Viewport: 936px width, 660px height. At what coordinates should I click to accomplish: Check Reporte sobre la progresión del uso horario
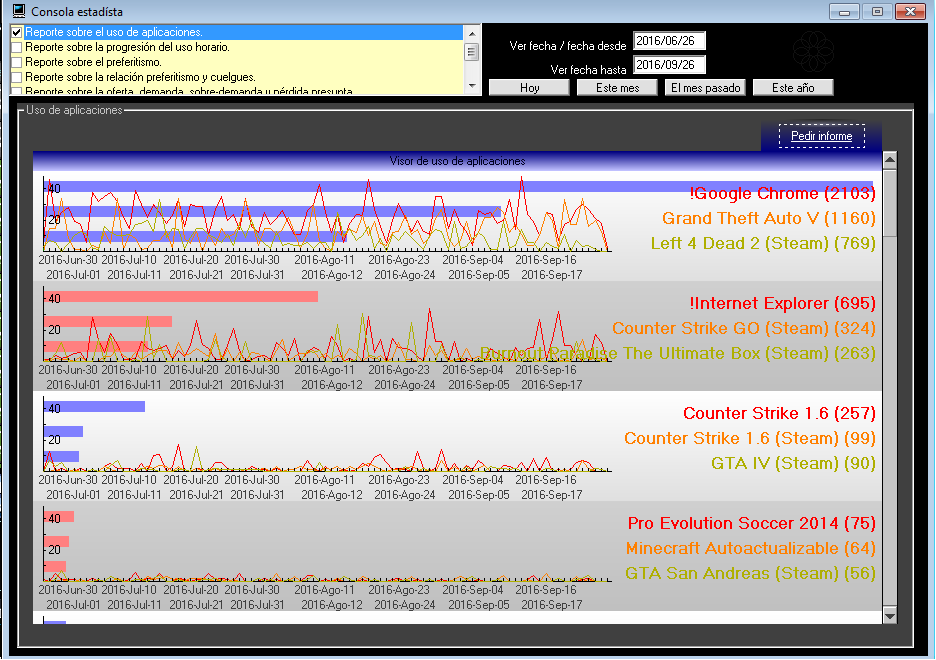point(17,47)
